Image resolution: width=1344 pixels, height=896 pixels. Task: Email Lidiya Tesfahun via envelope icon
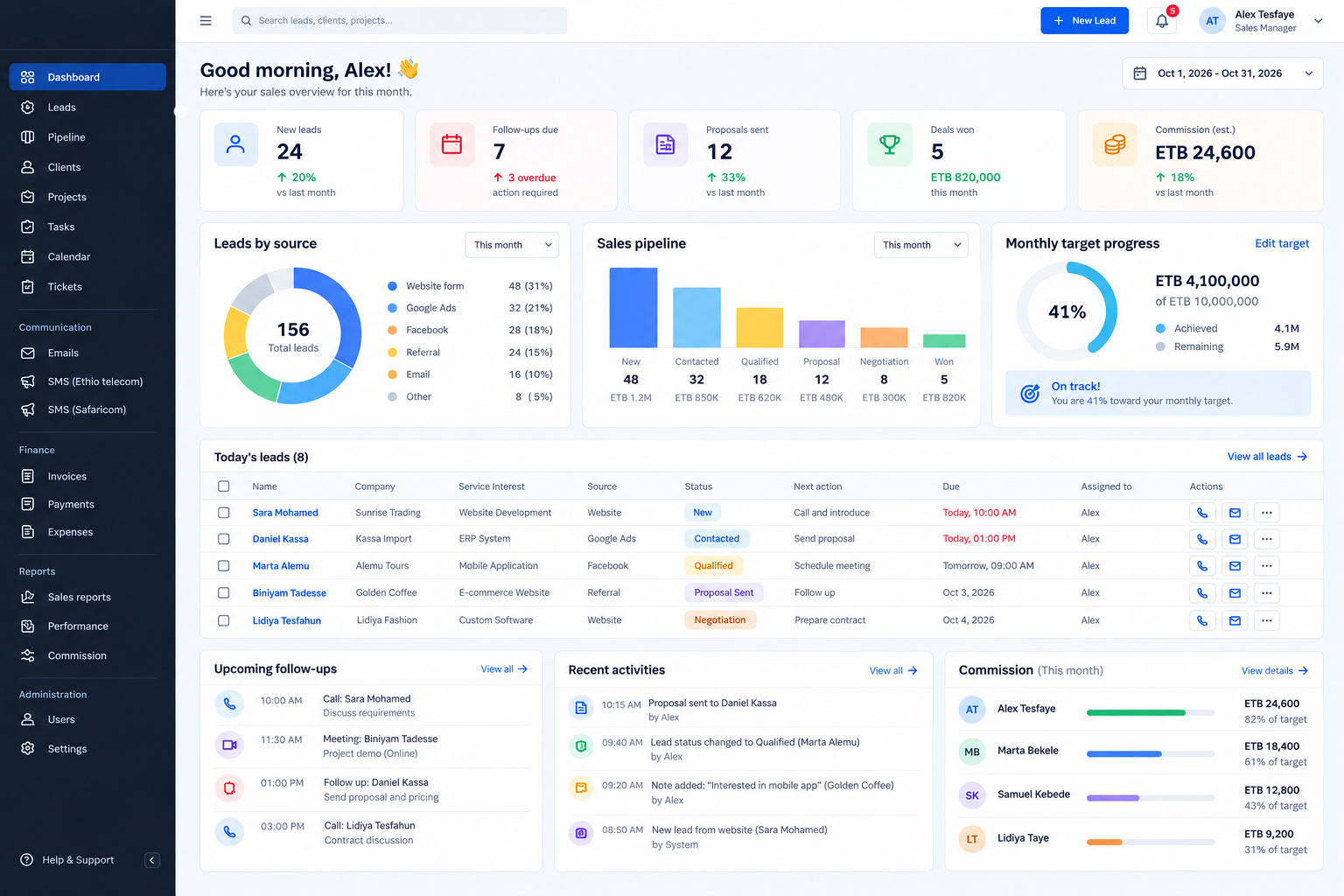1235,620
